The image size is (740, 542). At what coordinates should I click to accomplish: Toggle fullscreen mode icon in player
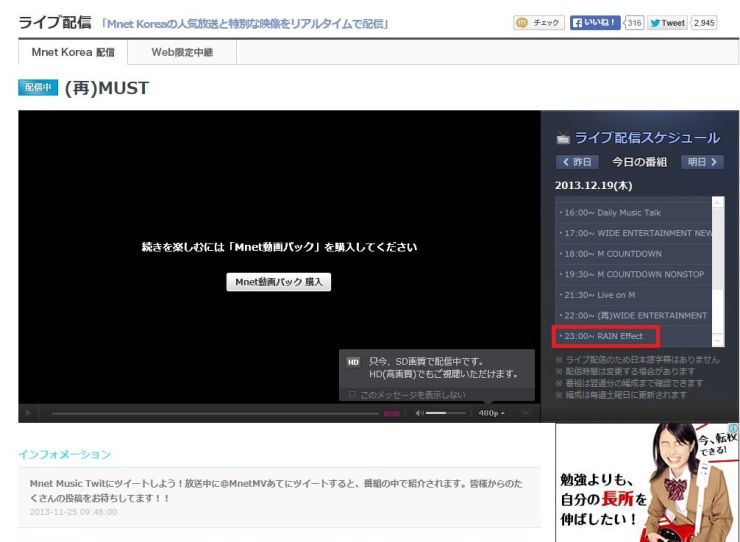click(x=526, y=413)
